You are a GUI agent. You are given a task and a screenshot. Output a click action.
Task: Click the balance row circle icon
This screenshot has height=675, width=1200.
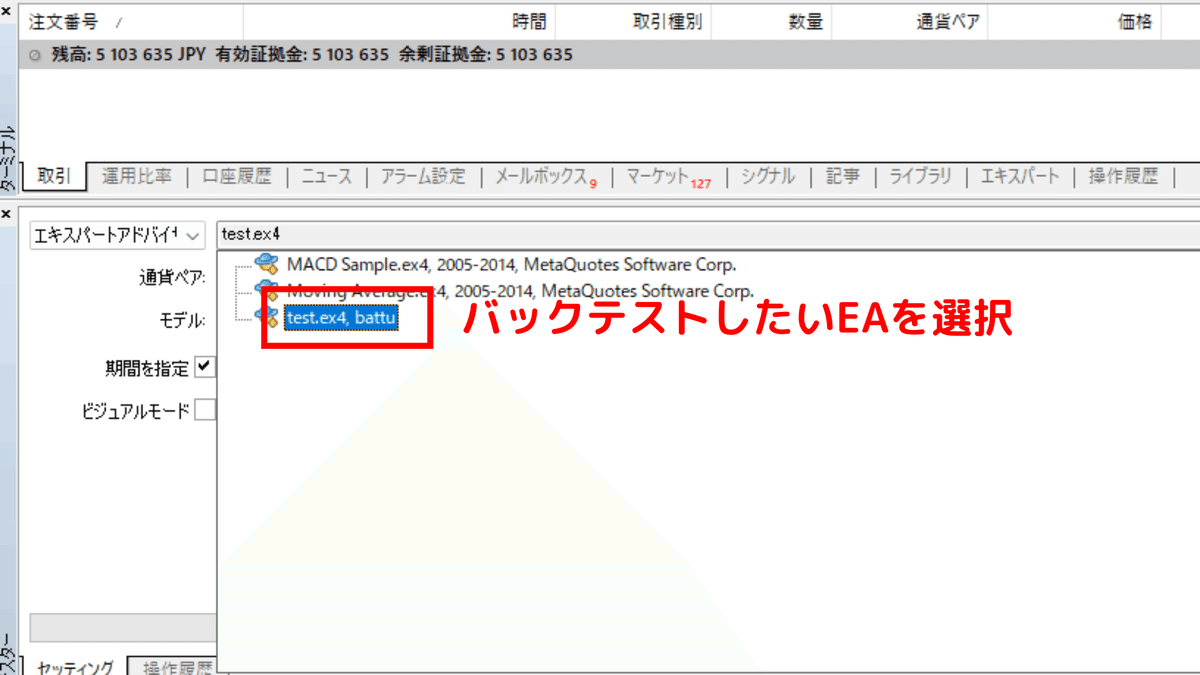[x=36, y=56]
